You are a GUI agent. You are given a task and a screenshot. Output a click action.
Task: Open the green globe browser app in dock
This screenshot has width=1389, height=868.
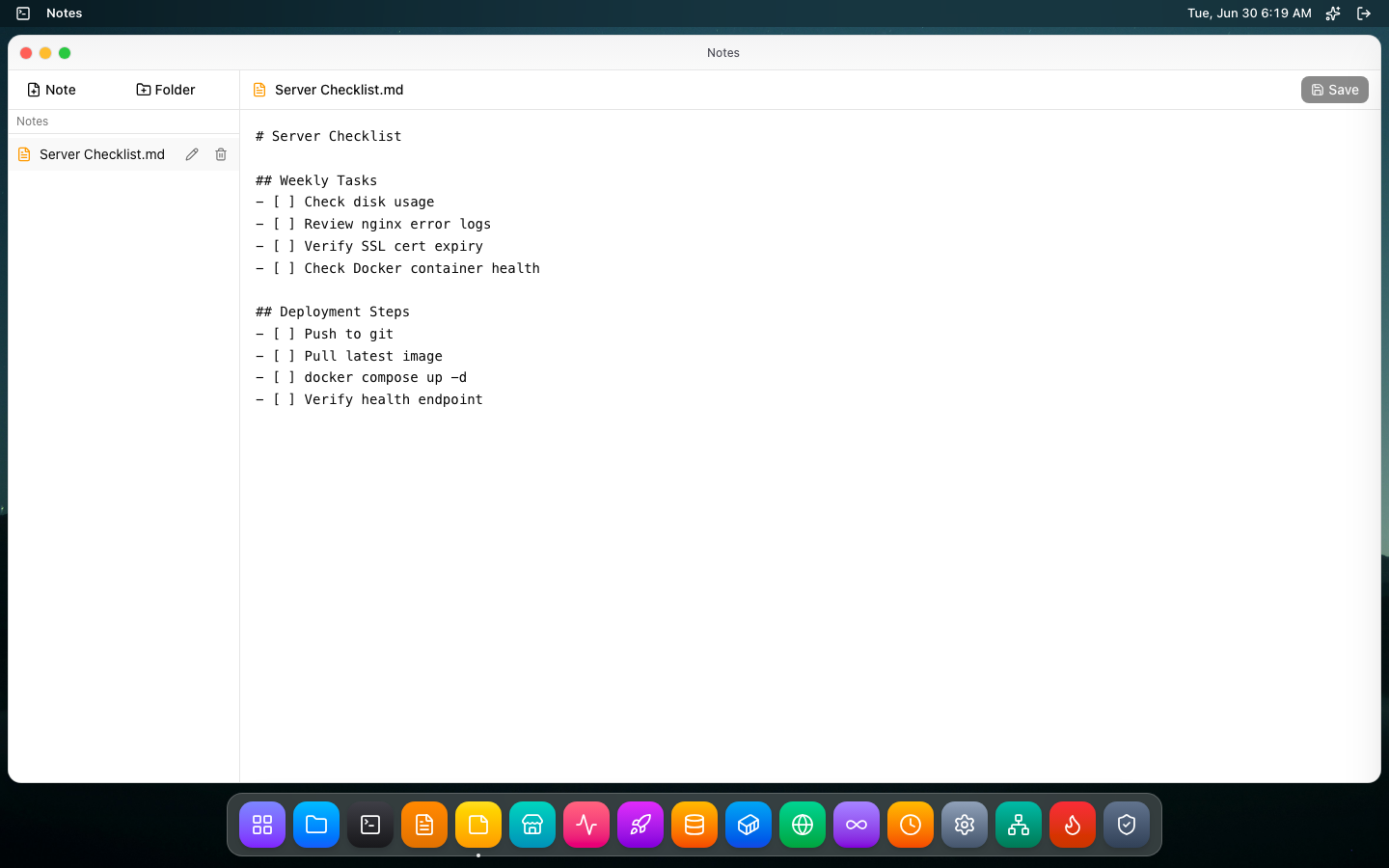point(803,825)
